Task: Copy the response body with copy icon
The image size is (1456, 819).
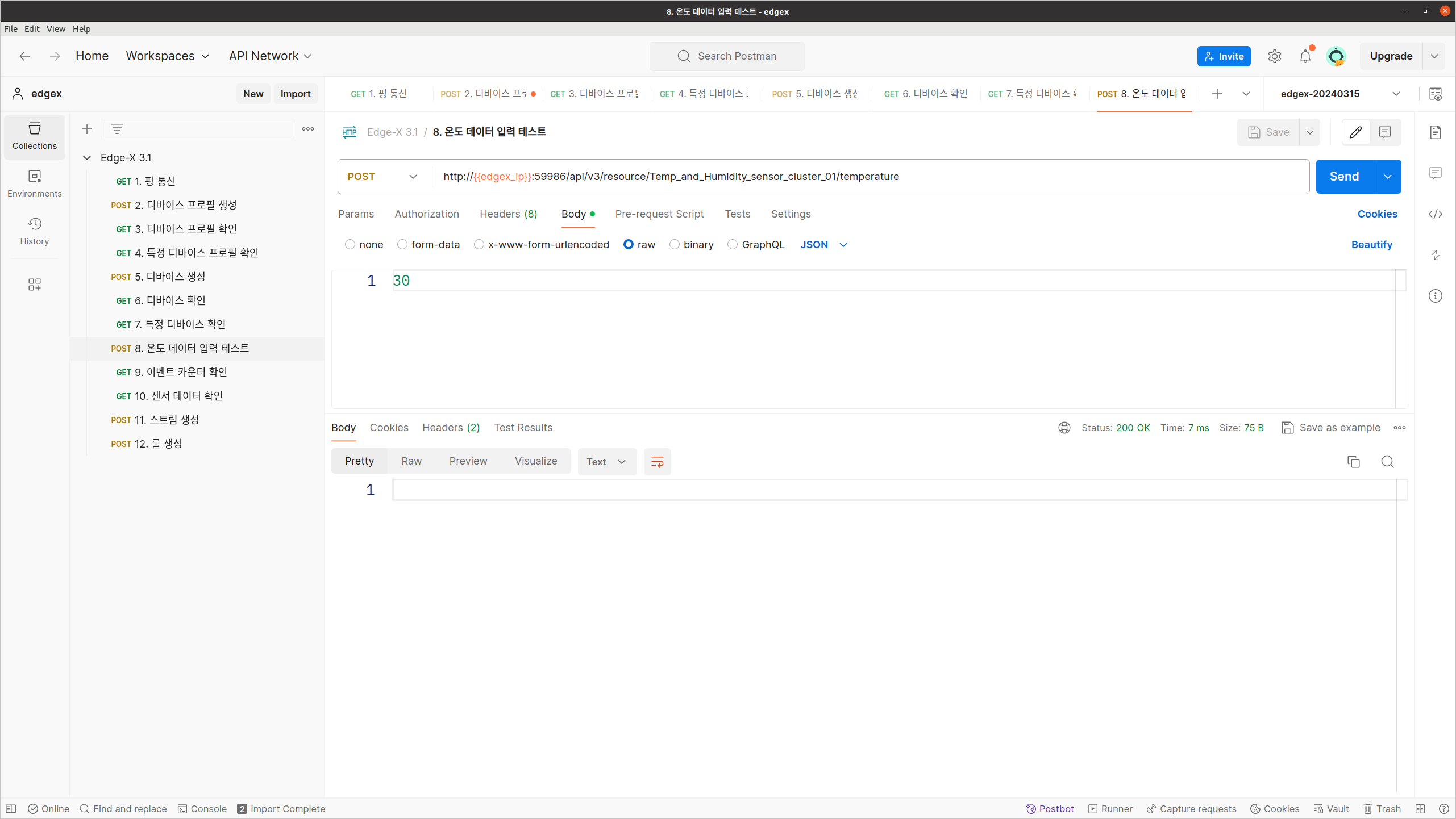Action: 1354,462
